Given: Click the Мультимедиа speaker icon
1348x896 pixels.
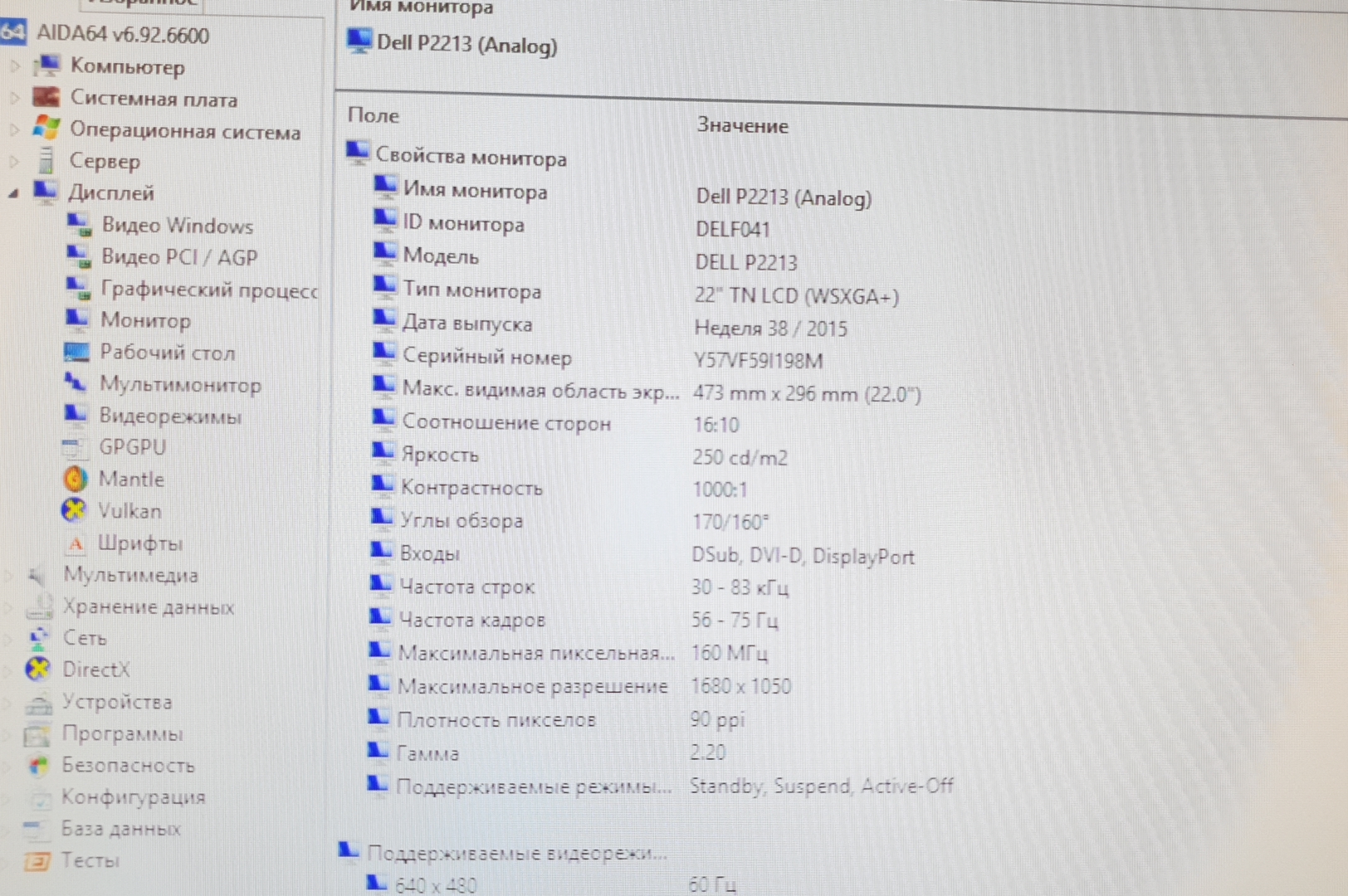Looking at the screenshot, I should click(36, 574).
